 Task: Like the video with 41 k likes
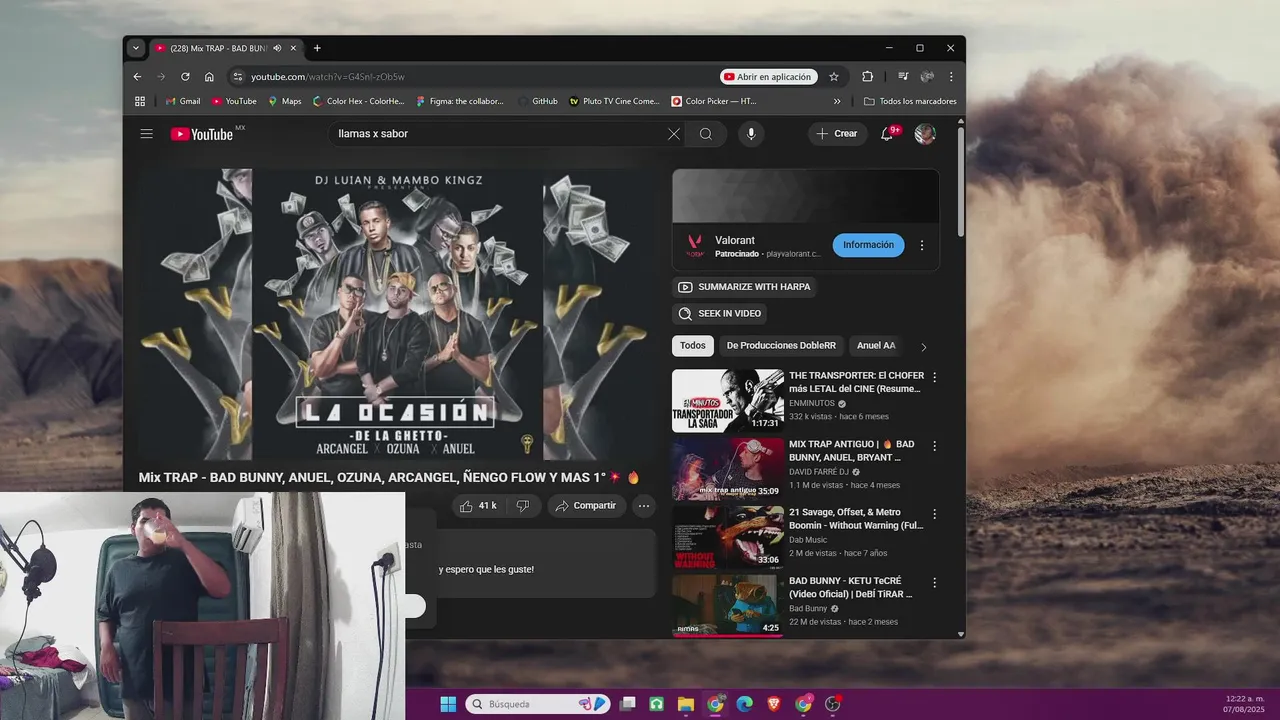pyautogui.click(x=478, y=506)
